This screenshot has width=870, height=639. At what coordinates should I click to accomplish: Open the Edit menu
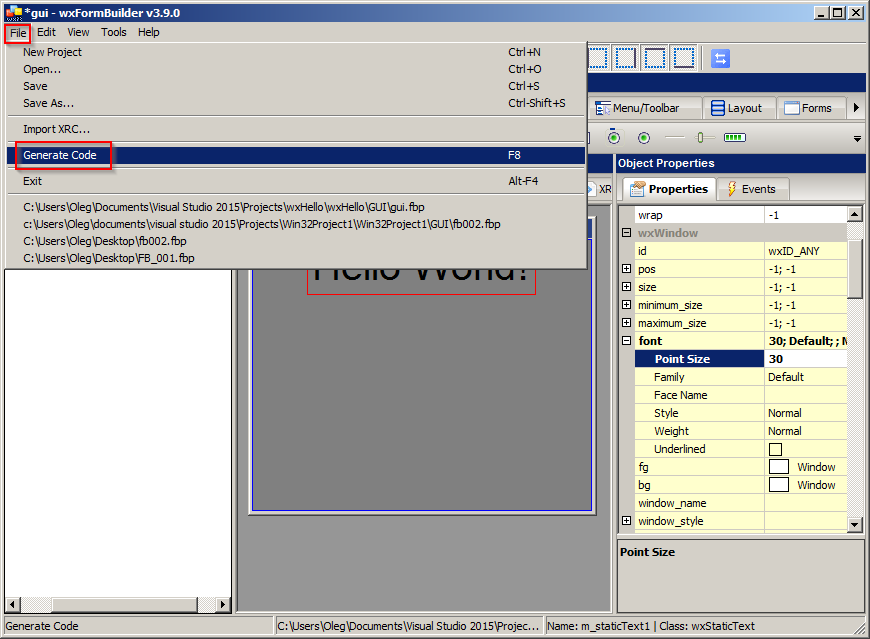tap(47, 32)
